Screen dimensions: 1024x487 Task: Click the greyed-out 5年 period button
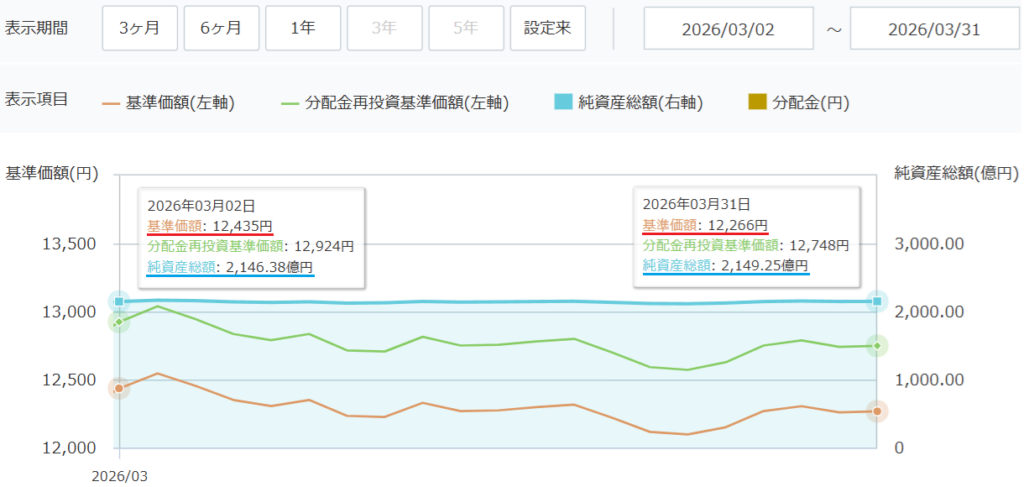pyautogui.click(x=466, y=28)
